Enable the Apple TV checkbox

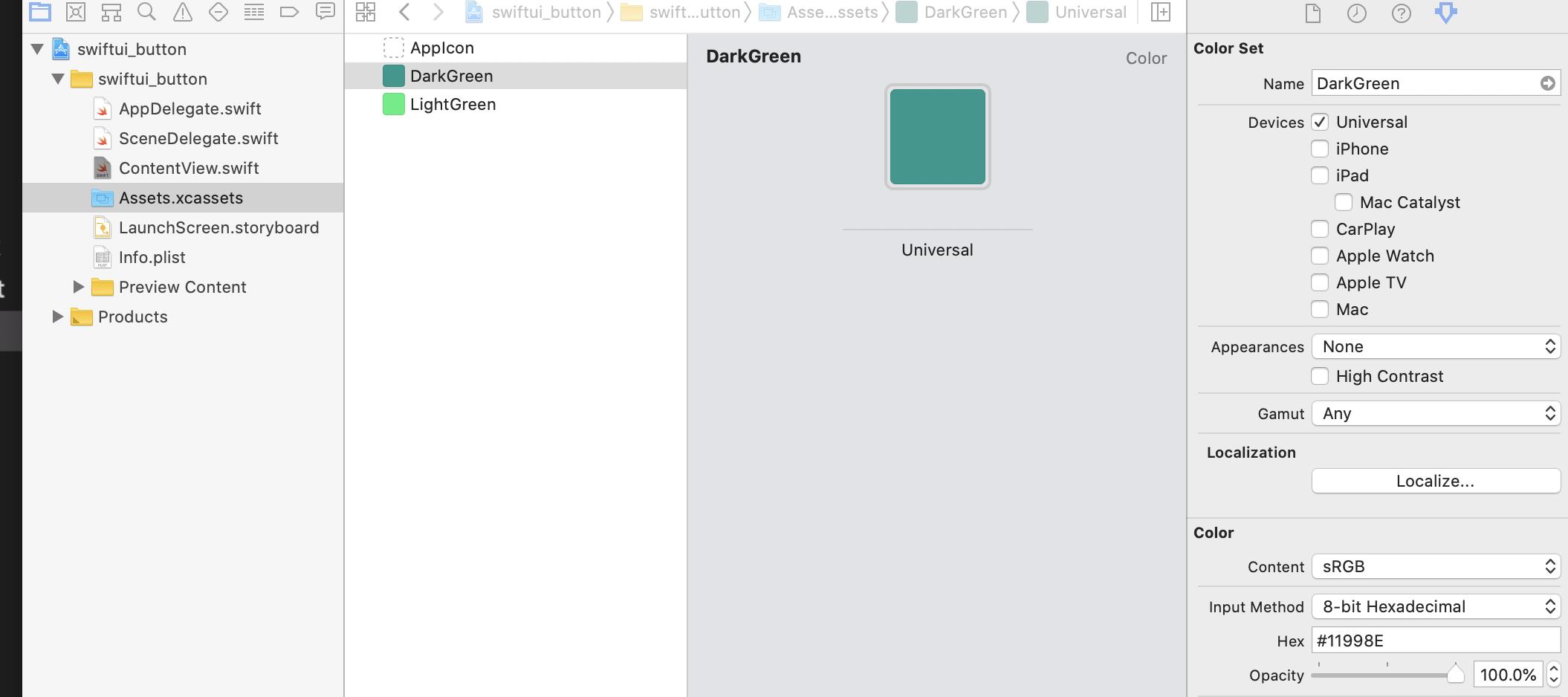[1320, 282]
